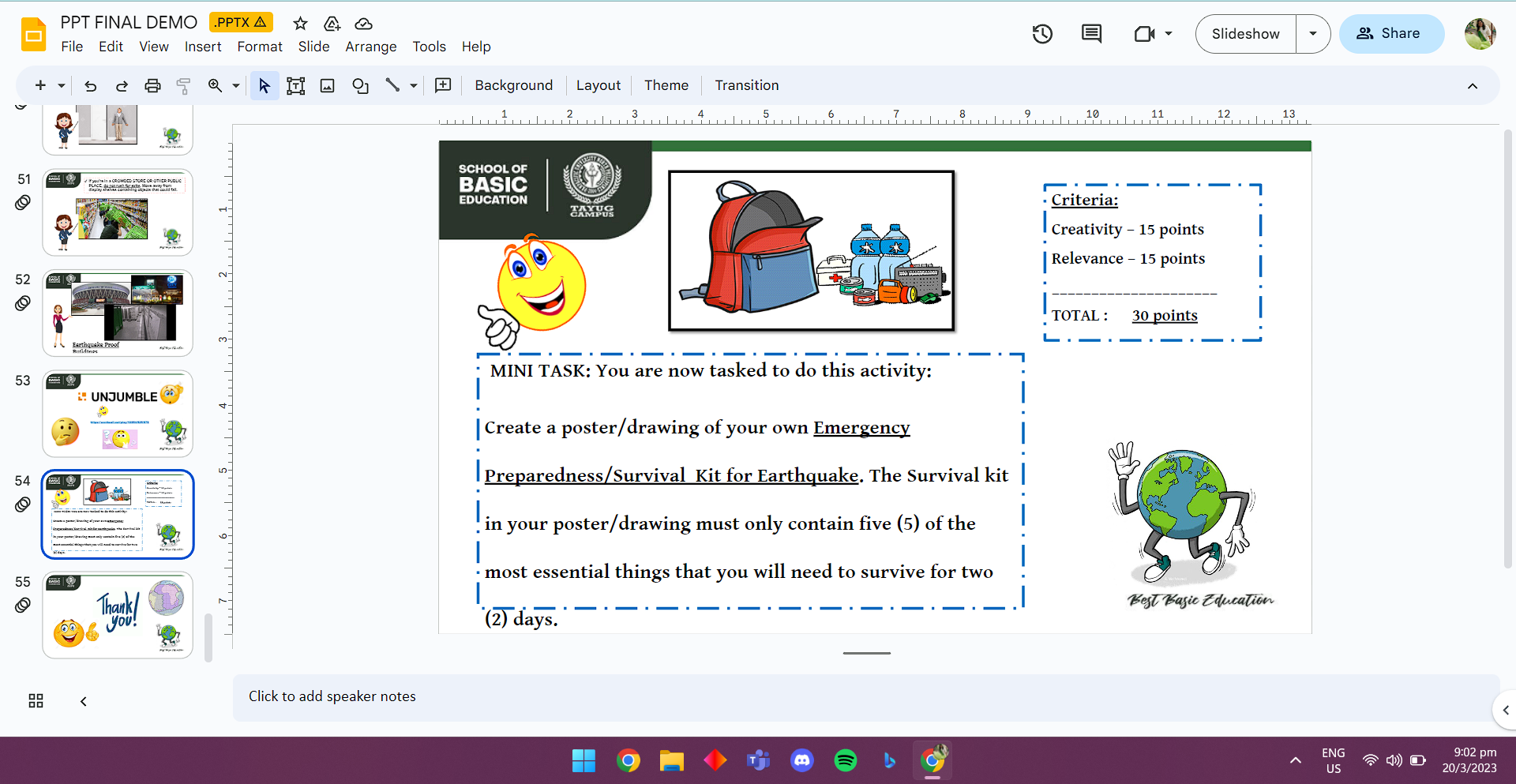Open Microsoft Teams from the taskbar
The image size is (1516, 784).
click(759, 760)
